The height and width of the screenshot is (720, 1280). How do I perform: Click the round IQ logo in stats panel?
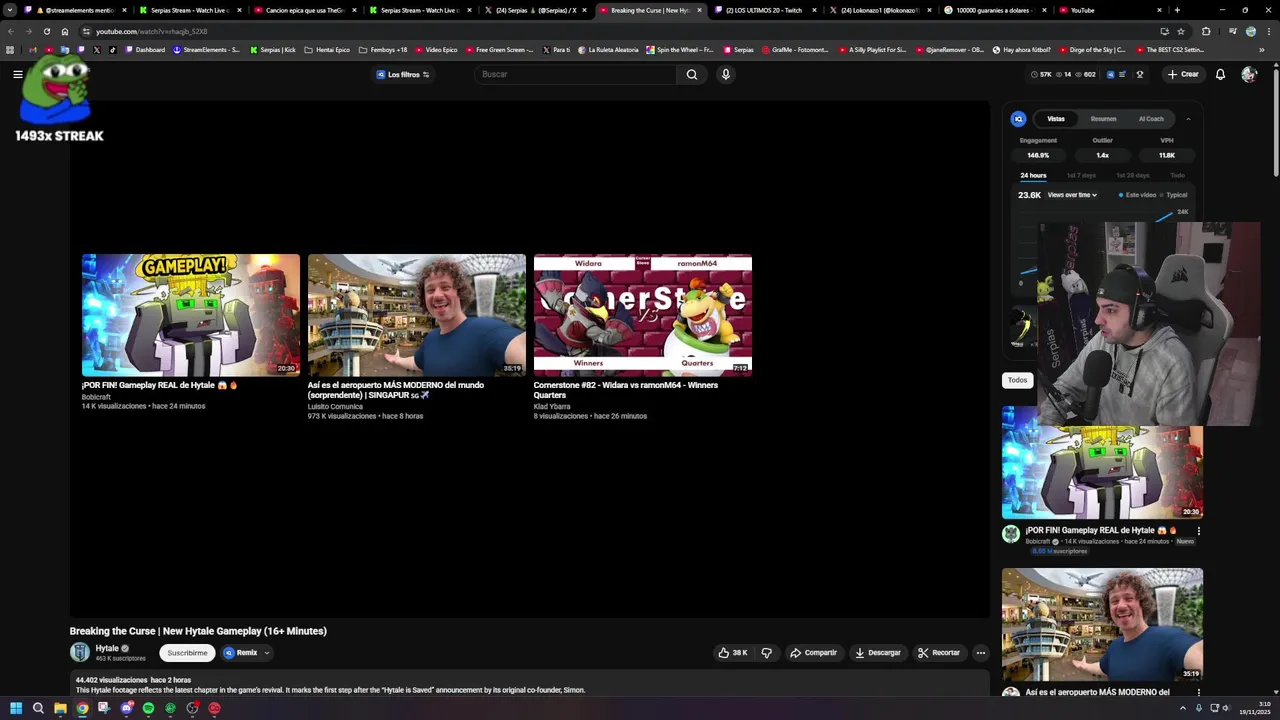click(1018, 119)
